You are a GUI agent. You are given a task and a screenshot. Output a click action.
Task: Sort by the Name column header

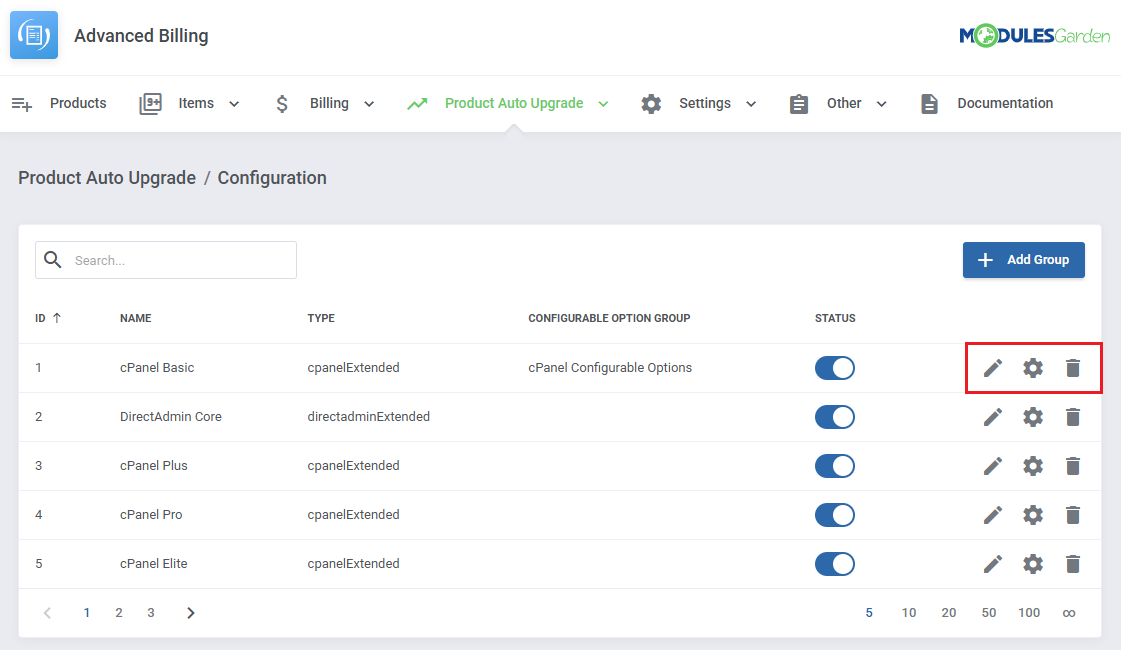click(136, 318)
